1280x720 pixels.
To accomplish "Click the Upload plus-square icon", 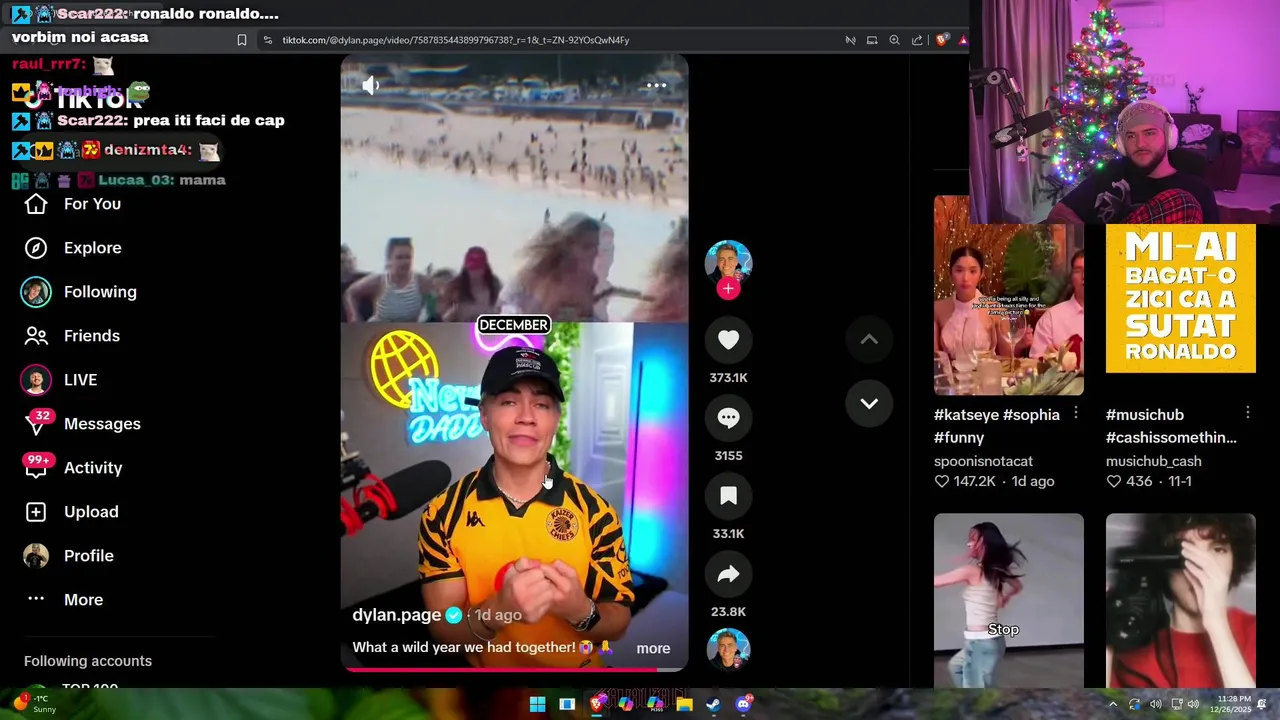I will pyautogui.click(x=36, y=512).
